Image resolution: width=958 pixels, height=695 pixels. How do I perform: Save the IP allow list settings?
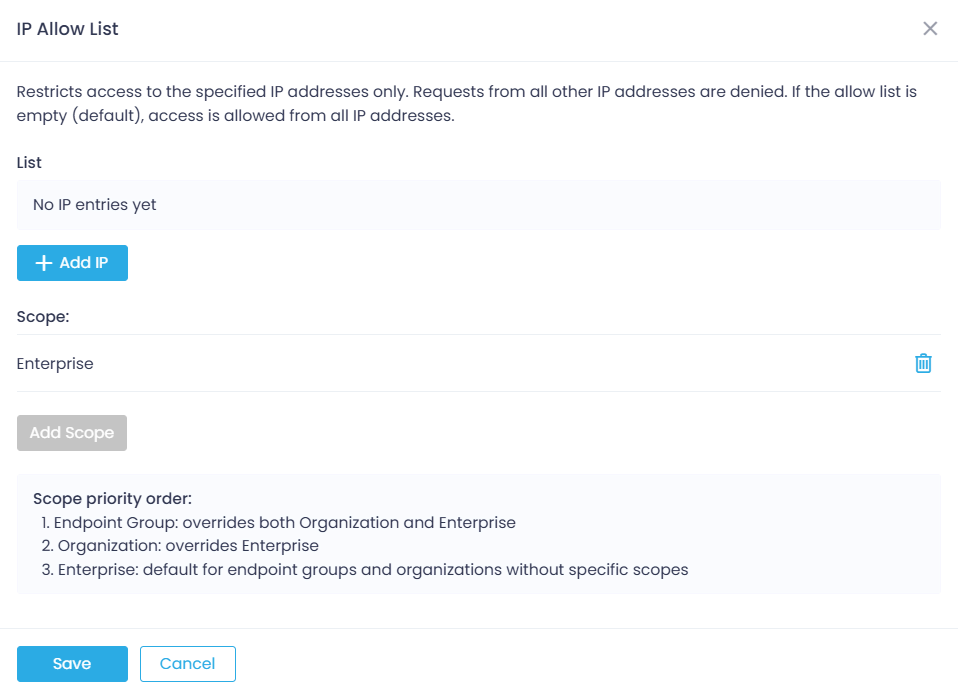pos(71,663)
